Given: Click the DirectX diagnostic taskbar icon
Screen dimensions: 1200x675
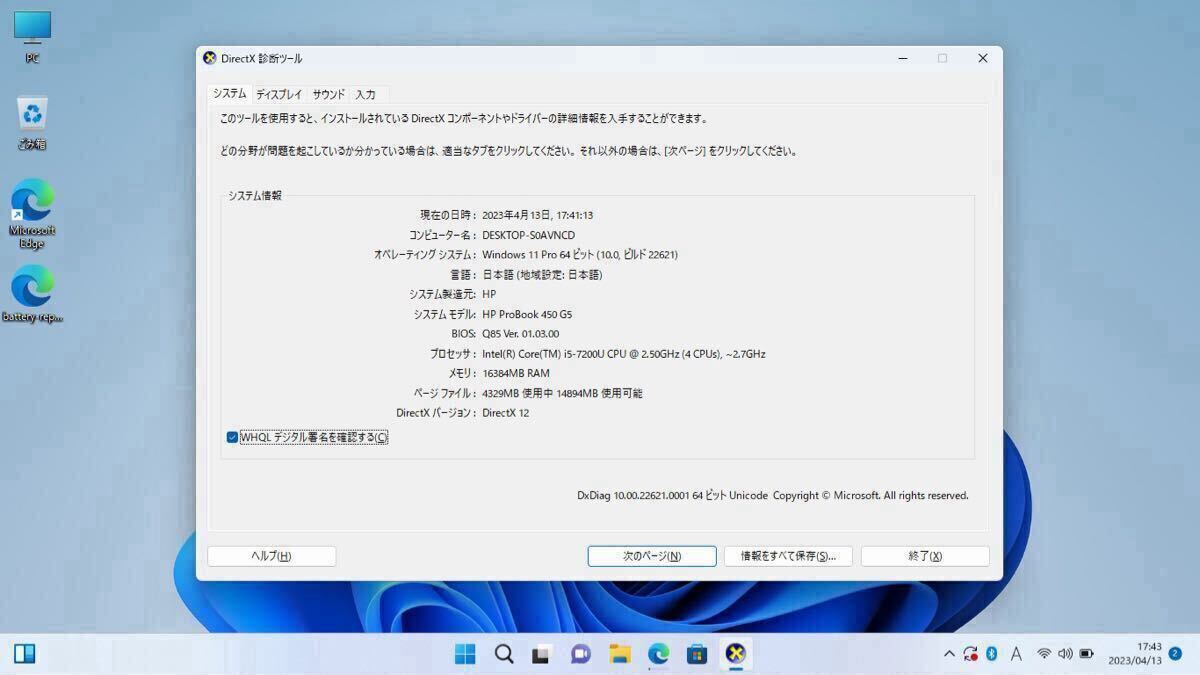Looking at the screenshot, I should pos(736,654).
